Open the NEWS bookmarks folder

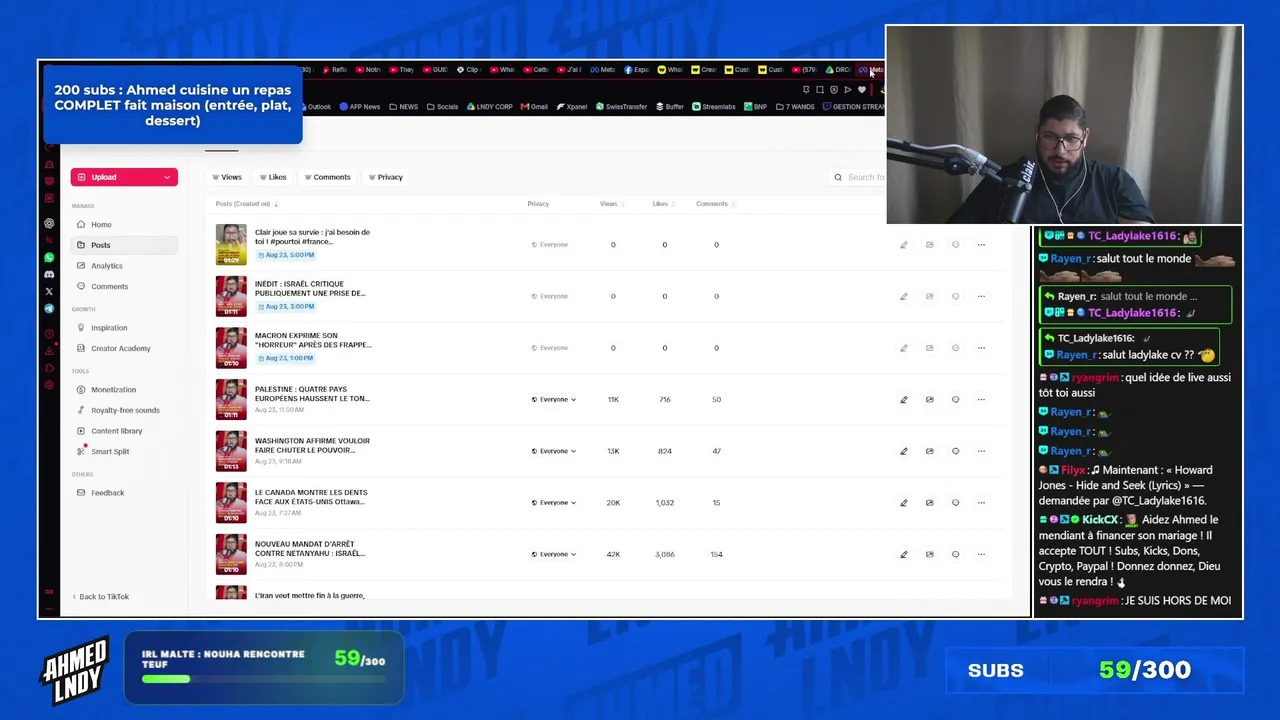[x=404, y=107]
